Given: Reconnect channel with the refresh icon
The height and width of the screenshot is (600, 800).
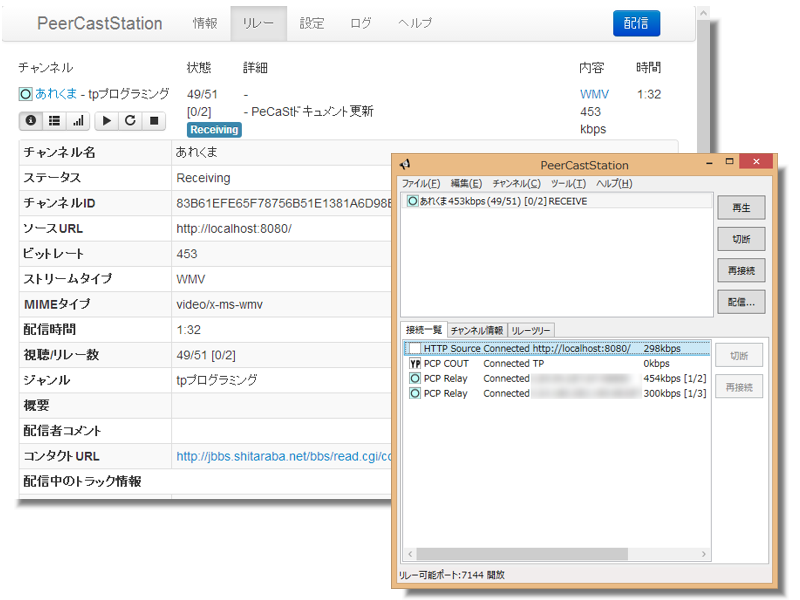Looking at the screenshot, I should click(130, 121).
